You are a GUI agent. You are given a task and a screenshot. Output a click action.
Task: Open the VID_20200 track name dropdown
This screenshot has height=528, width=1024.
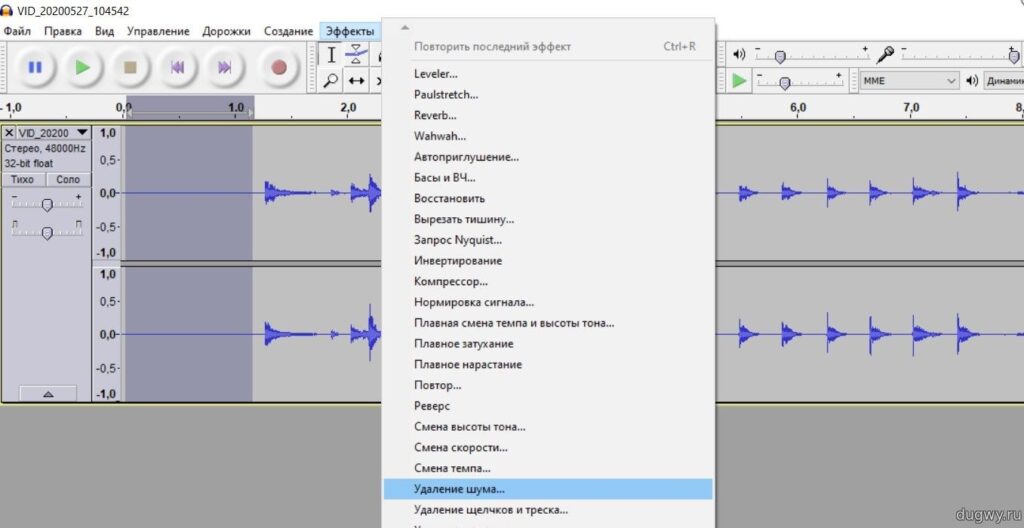[x=53, y=133]
